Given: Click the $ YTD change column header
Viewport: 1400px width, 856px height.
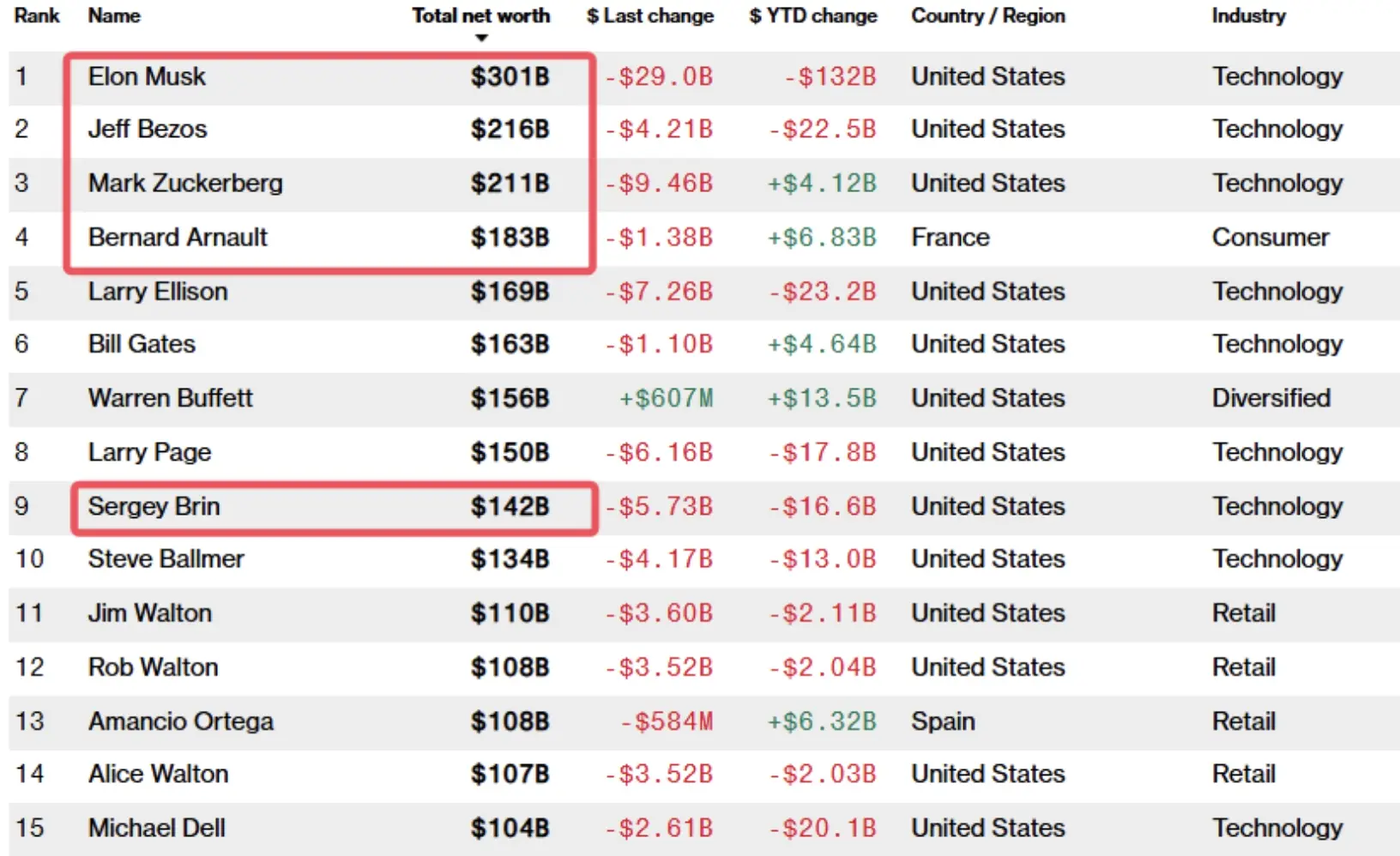Looking at the screenshot, I should (x=812, y=15).
